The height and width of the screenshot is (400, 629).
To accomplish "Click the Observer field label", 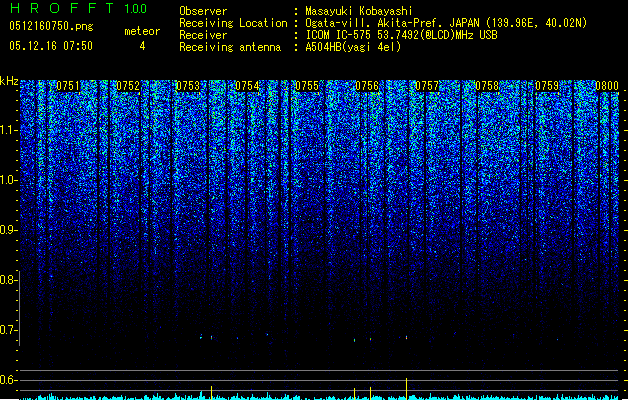I will click(x=203, y=11).
